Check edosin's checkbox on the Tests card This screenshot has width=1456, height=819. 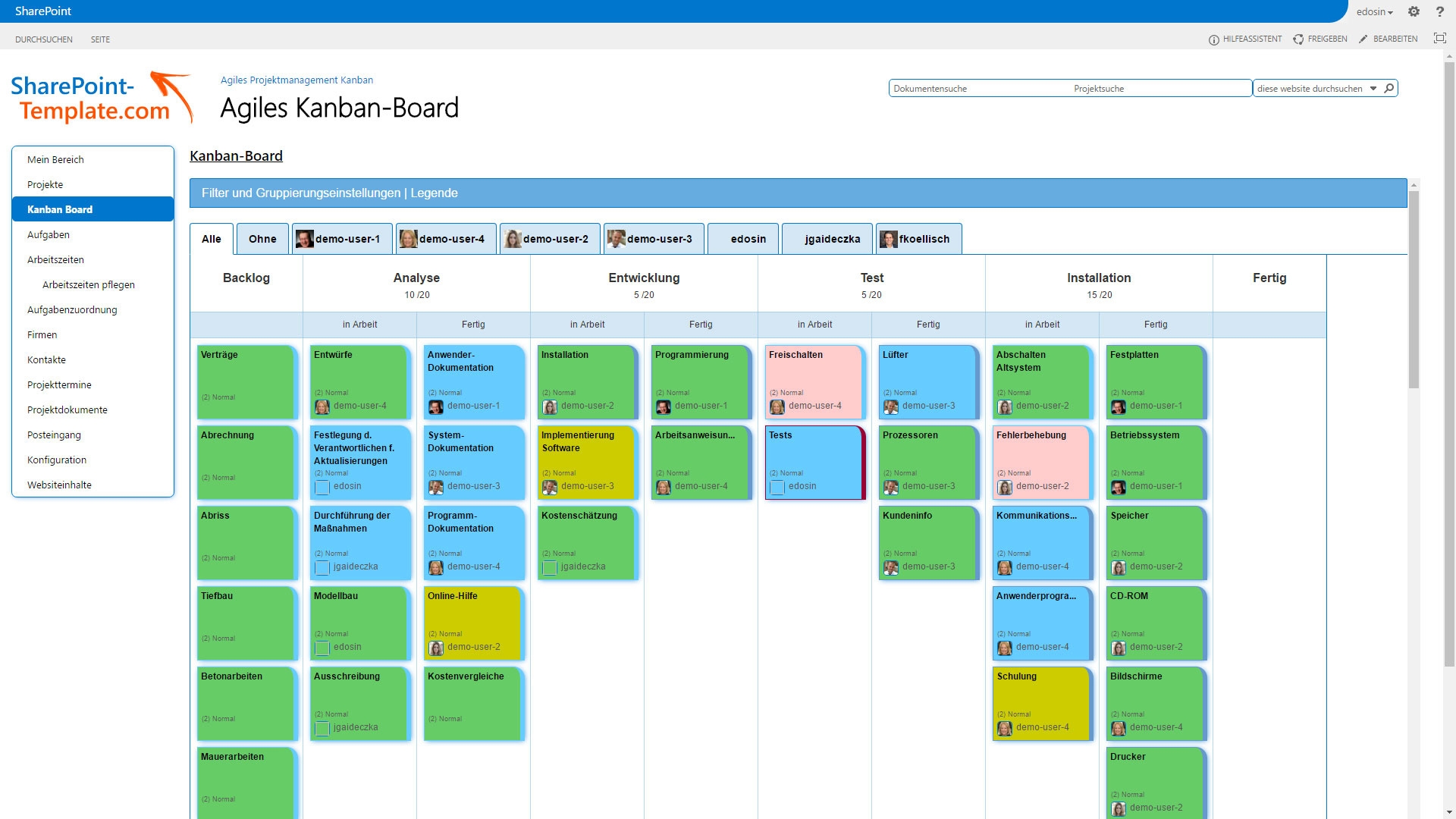[x=777, y=488]
